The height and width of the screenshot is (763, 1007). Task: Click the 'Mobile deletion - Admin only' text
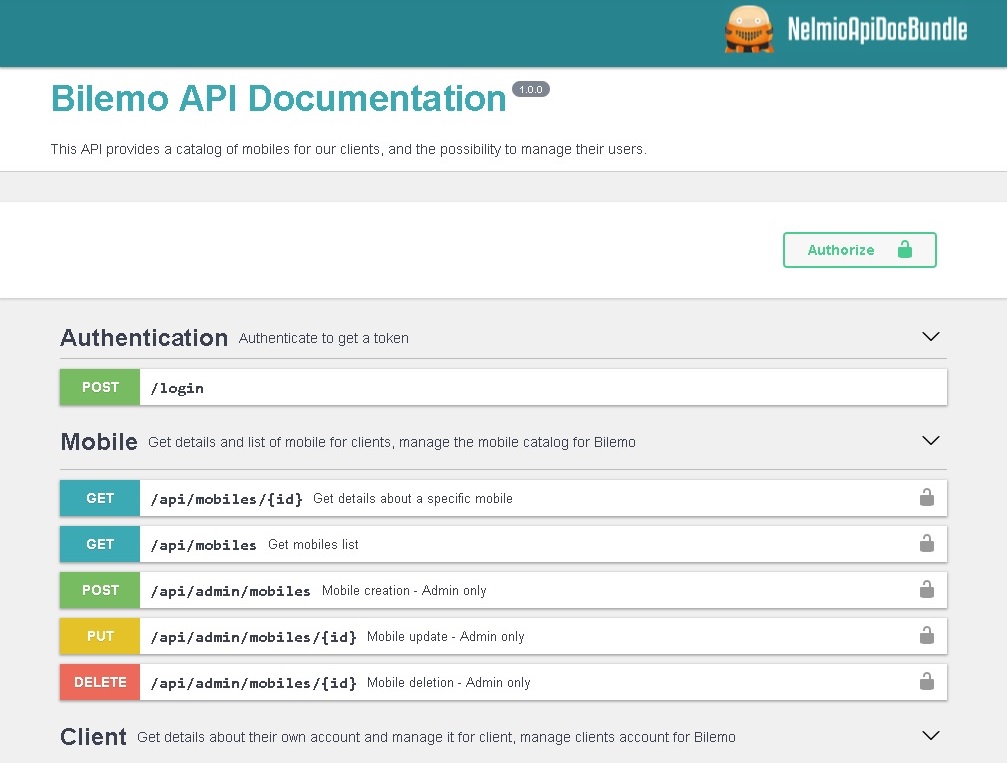click(448, 683)
